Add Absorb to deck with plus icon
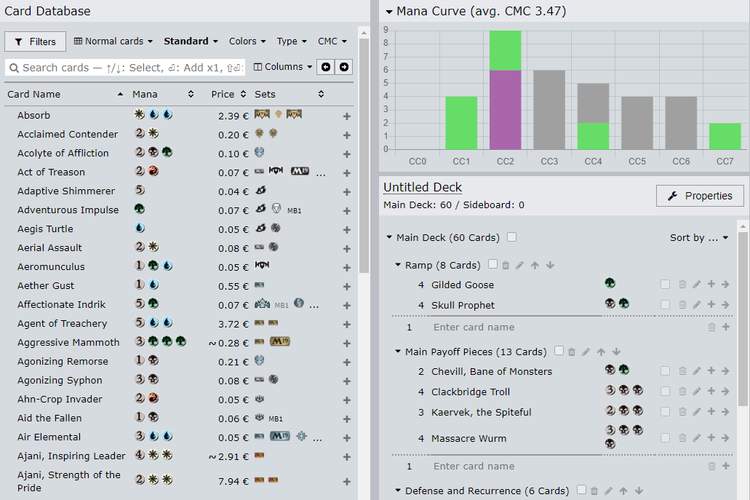 pyautogui.click(x=347, y=116)
